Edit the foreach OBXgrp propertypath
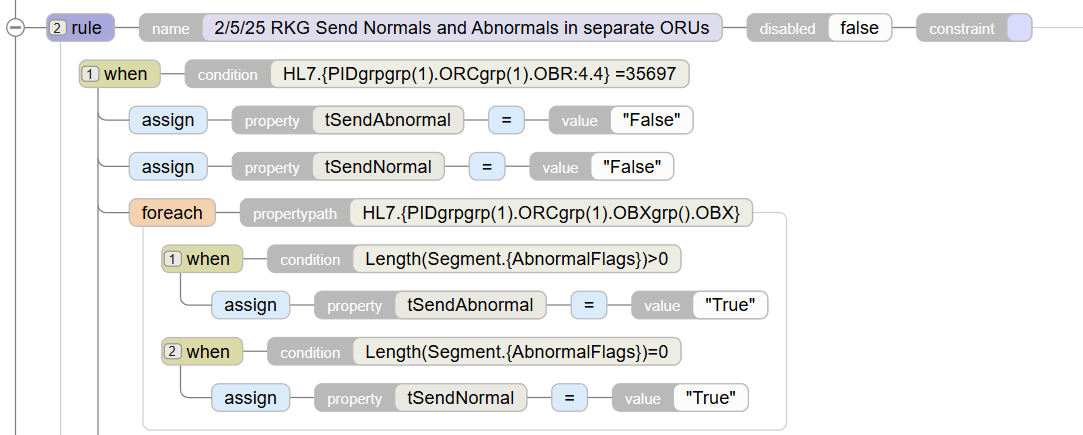This screenshot has height=435, width=1083. (x=551, y=213)
